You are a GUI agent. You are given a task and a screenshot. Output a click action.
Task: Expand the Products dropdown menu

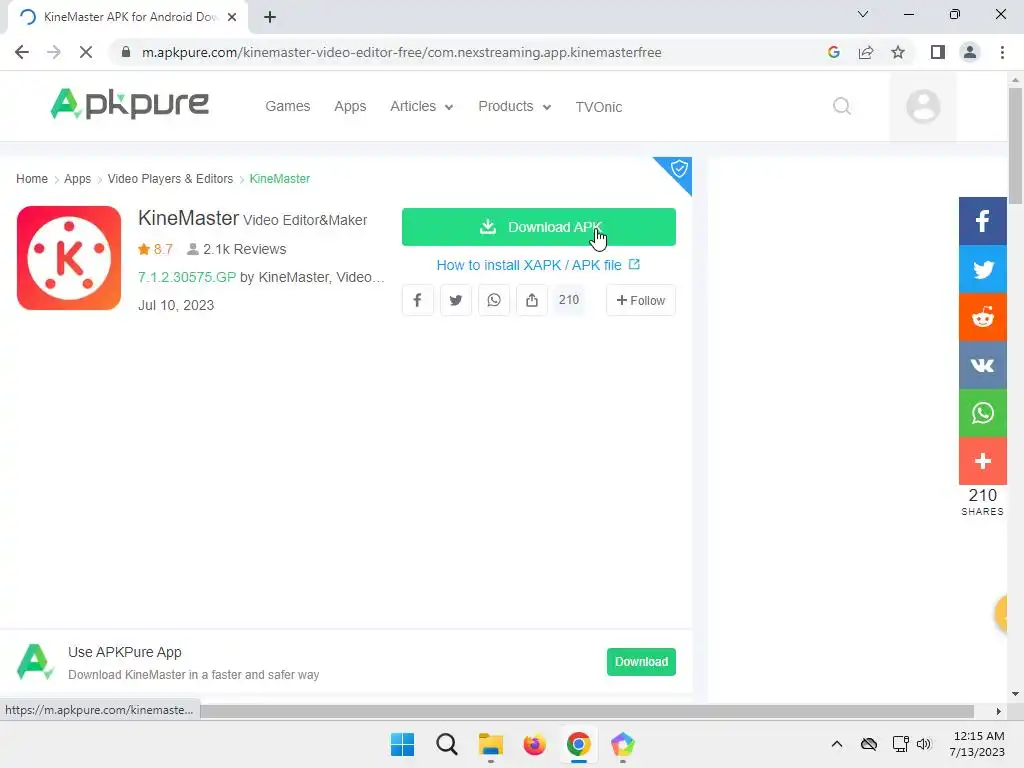coord(515,106)
